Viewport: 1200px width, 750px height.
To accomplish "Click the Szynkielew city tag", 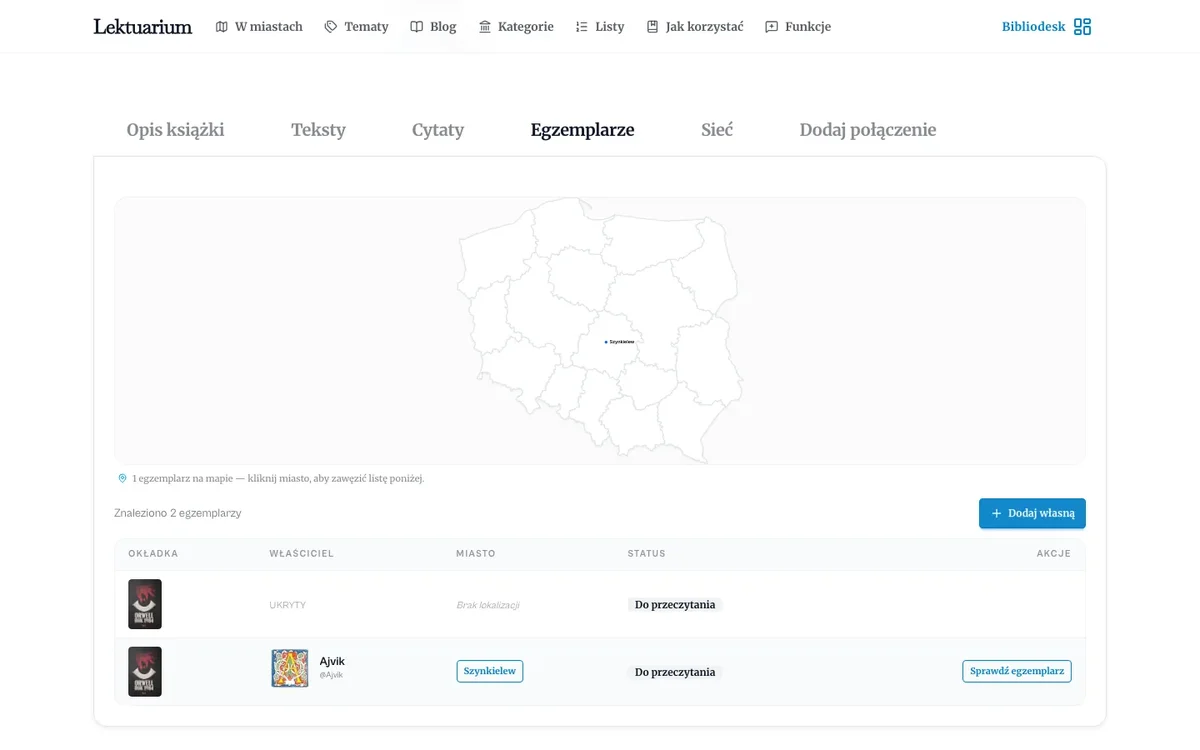I will (490, 671).
